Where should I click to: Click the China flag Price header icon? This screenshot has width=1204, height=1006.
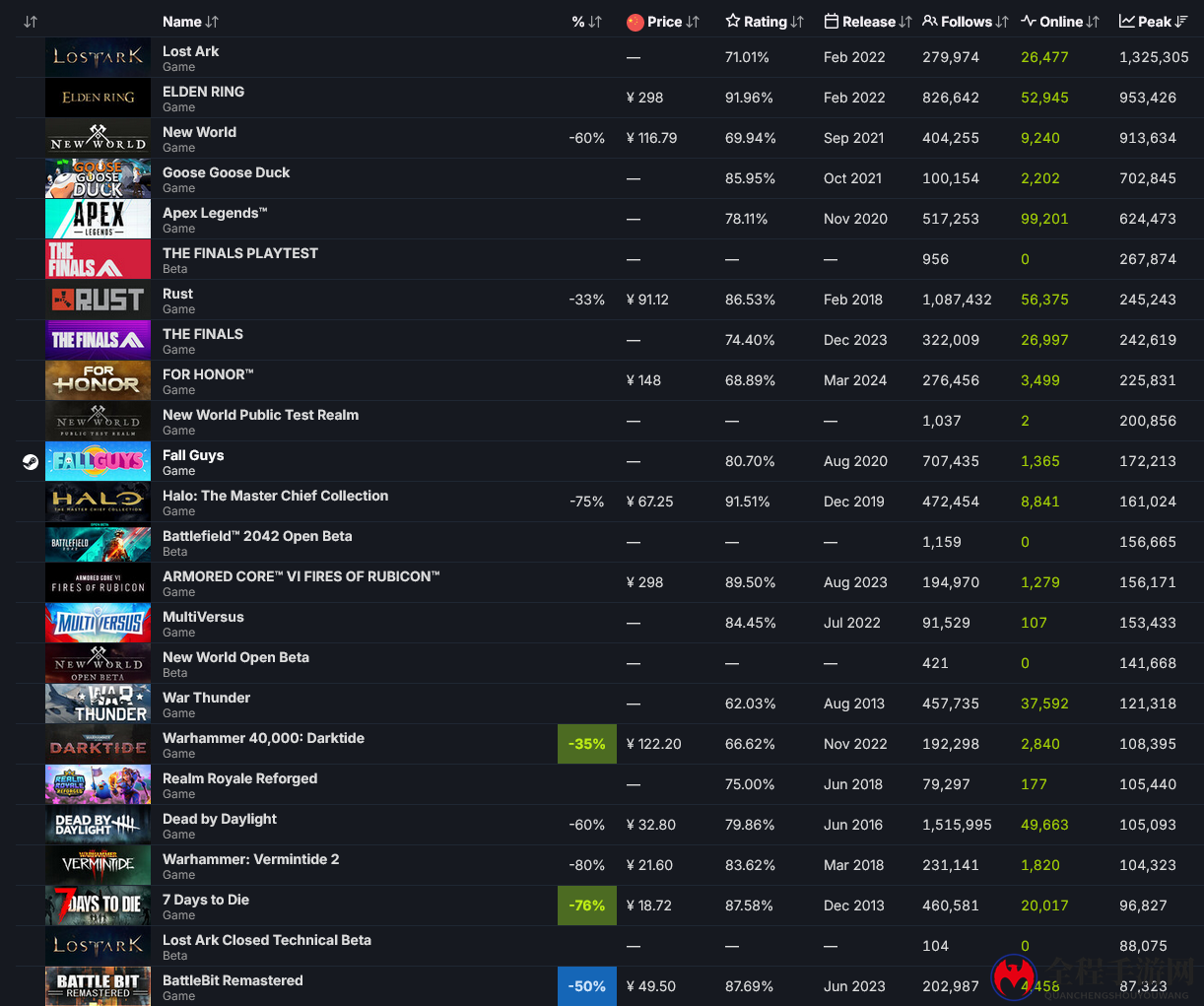635,22
